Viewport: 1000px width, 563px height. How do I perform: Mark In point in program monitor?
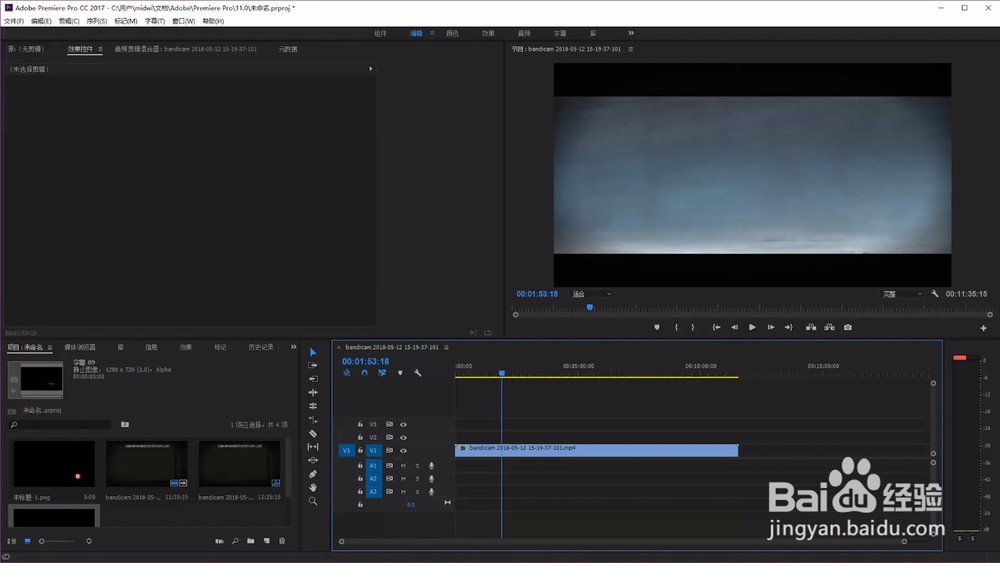pos(676,327)
